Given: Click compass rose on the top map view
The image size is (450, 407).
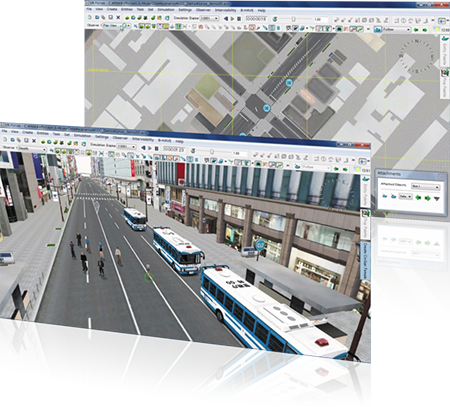Looking at the screenshot, I should coord(416,57).
